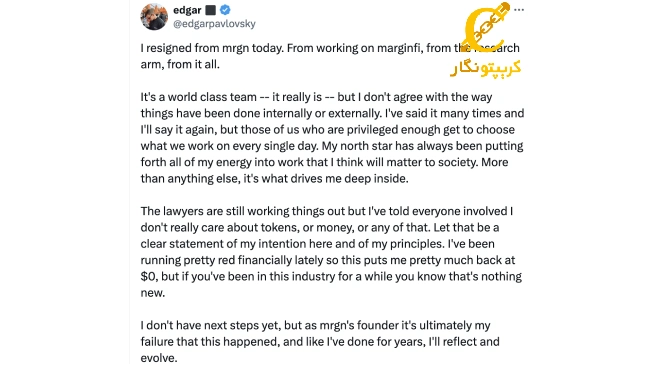Image resolution: width=650 pixels, height=365 pixels.
Task: Click the display name edgar
Action: [x=187, y=10]
